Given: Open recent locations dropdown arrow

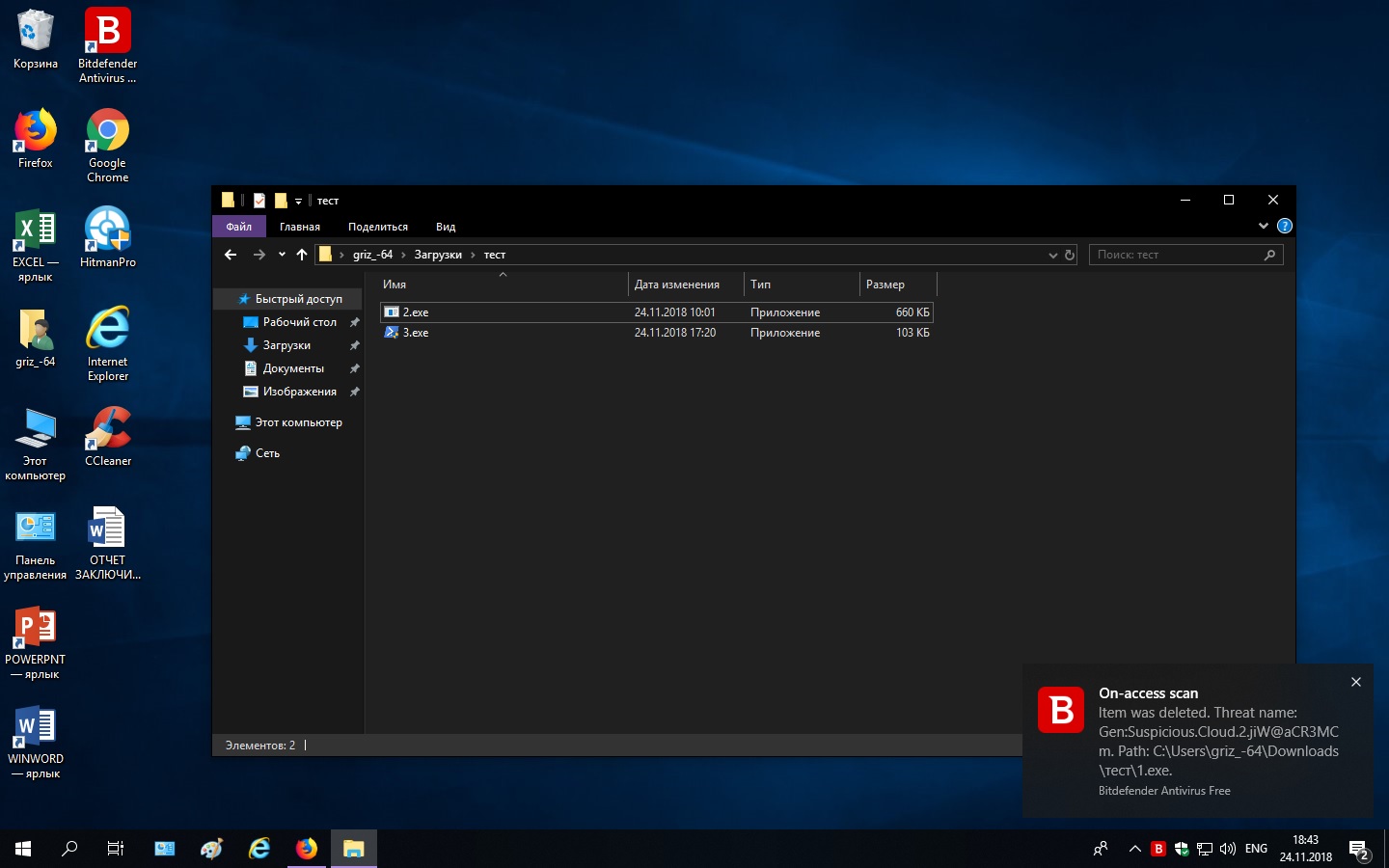Looking at the screenshot, I should (x=282, y=255).
